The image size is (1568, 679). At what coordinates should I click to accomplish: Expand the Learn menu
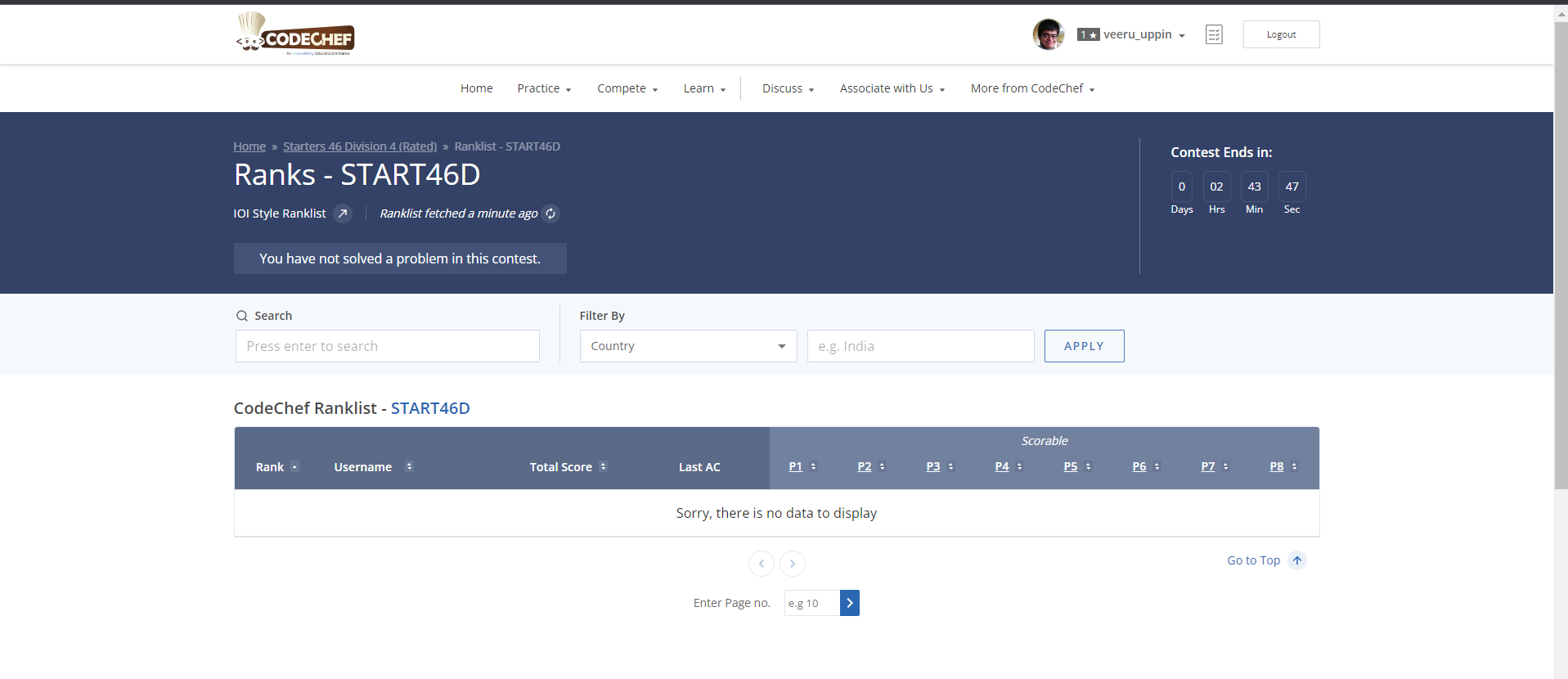click(x=704, y=88)
